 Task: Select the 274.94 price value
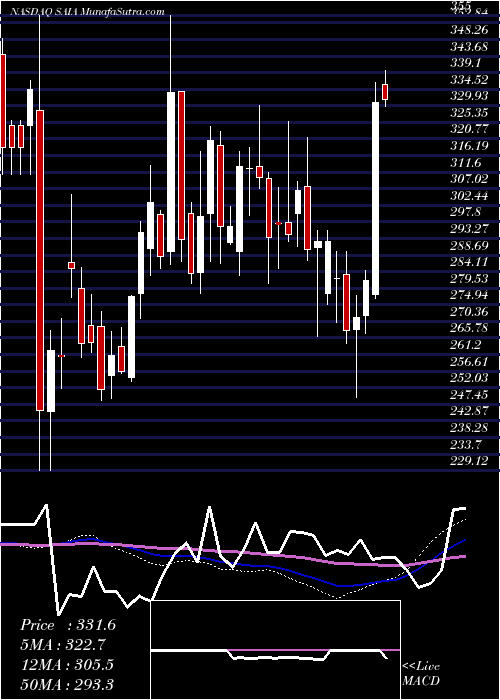tap(468, 295)
